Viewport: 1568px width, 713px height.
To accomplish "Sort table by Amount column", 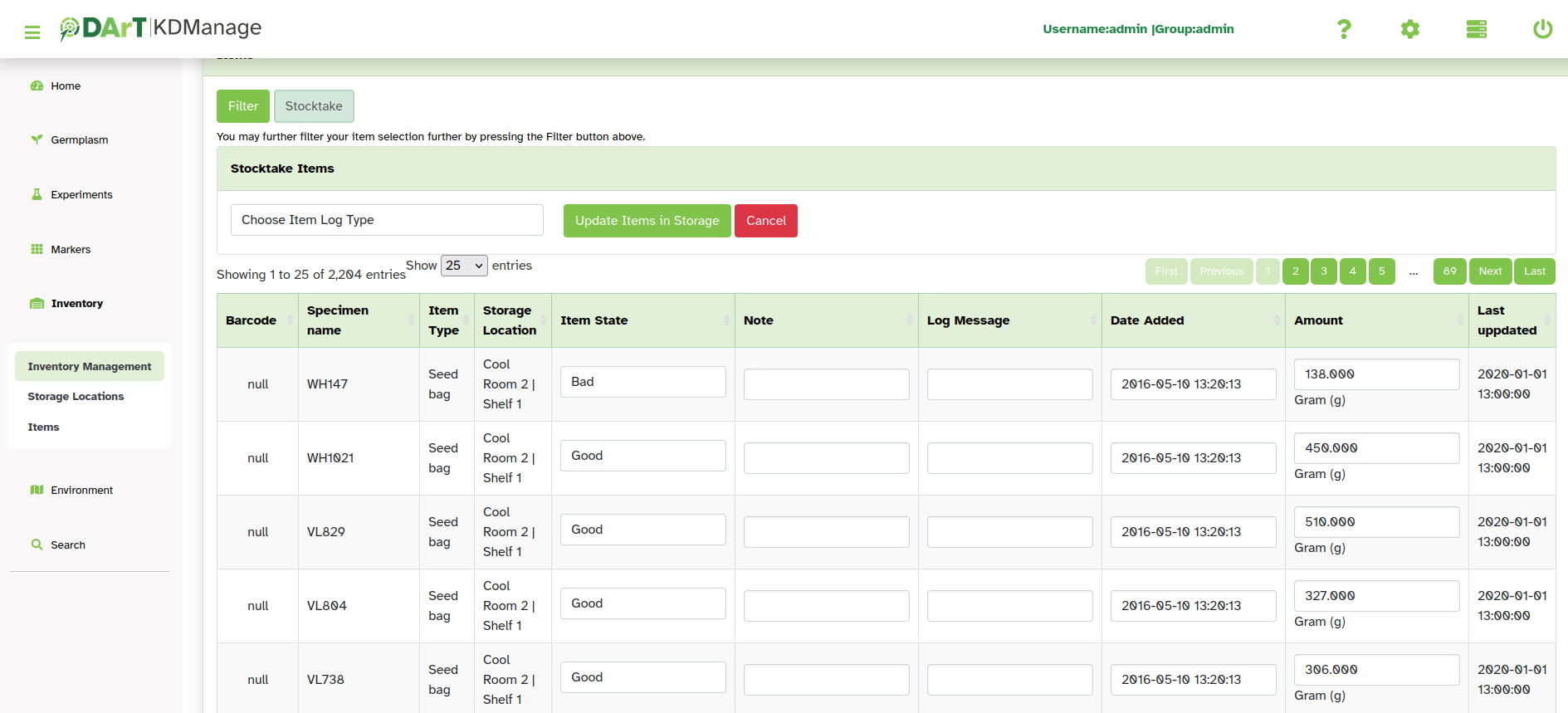I will tap(1376, 320).
